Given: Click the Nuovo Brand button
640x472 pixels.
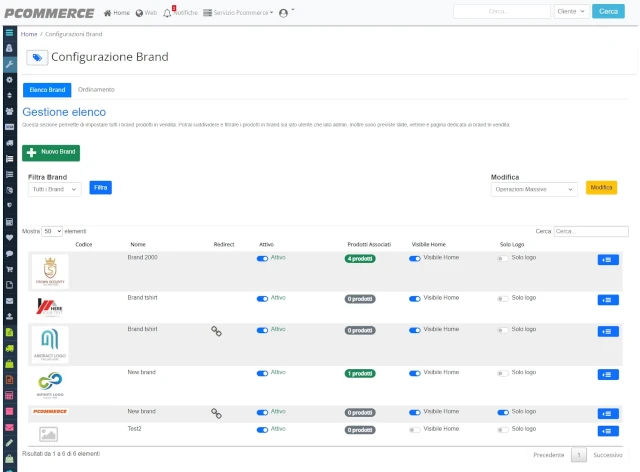Looking at the screenshot, I should pyautogui.click(x=51, y=153).
